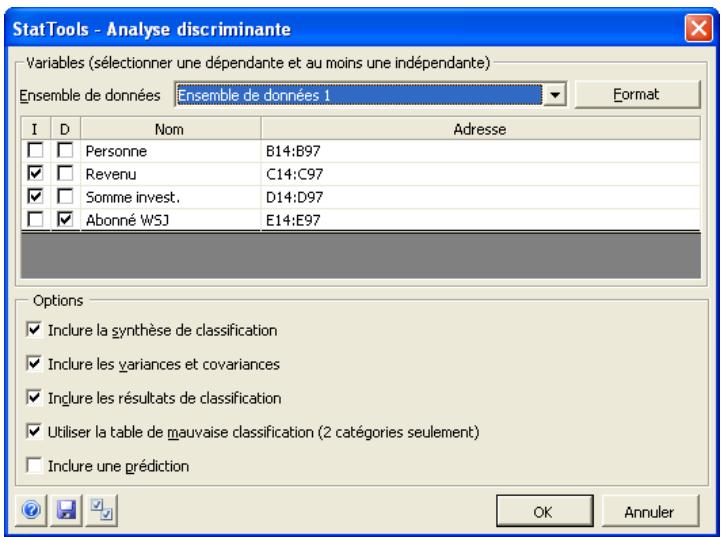Toggle Inclure les variances et covariances
The image size is (723, 537).
pyautogui.click(x=34, y=364)
